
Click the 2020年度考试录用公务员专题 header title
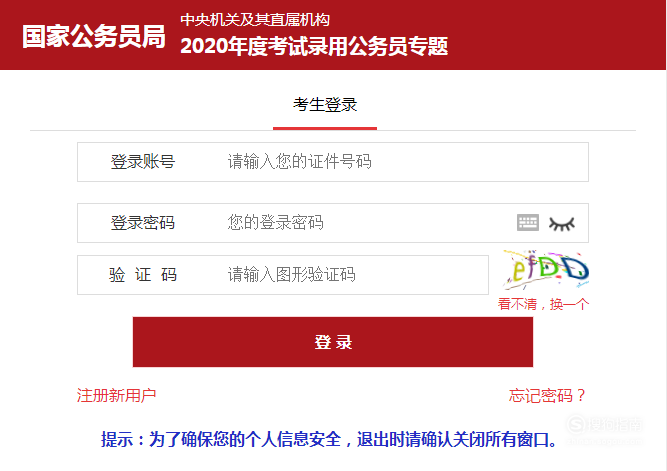tap(314, 46)
